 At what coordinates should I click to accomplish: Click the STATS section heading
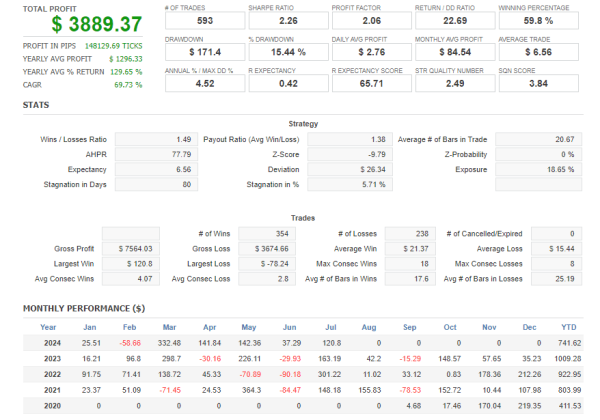36,105
